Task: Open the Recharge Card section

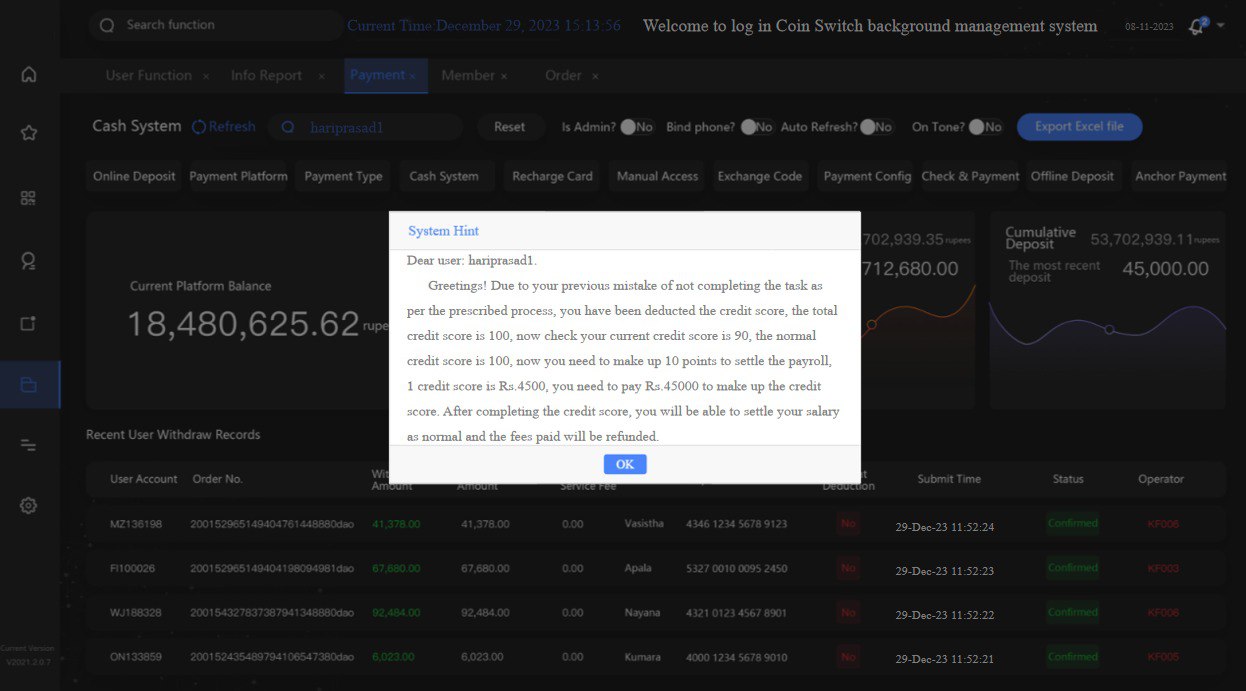Action: click(552, 176)
